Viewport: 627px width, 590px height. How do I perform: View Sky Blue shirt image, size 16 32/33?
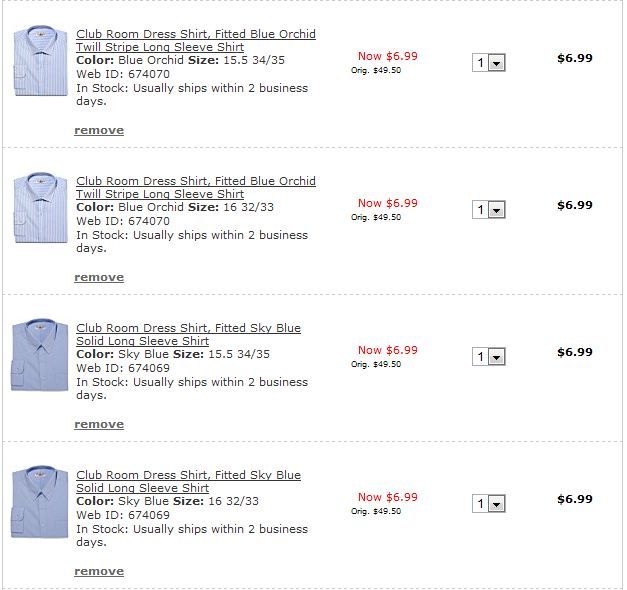tap(40, 502)
